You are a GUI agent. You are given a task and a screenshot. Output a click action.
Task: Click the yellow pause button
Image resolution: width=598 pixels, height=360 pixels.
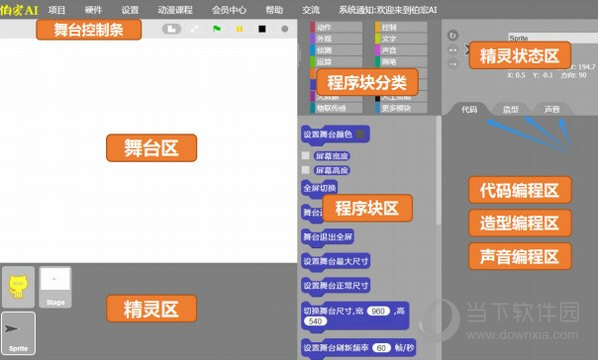pos(240,29)
